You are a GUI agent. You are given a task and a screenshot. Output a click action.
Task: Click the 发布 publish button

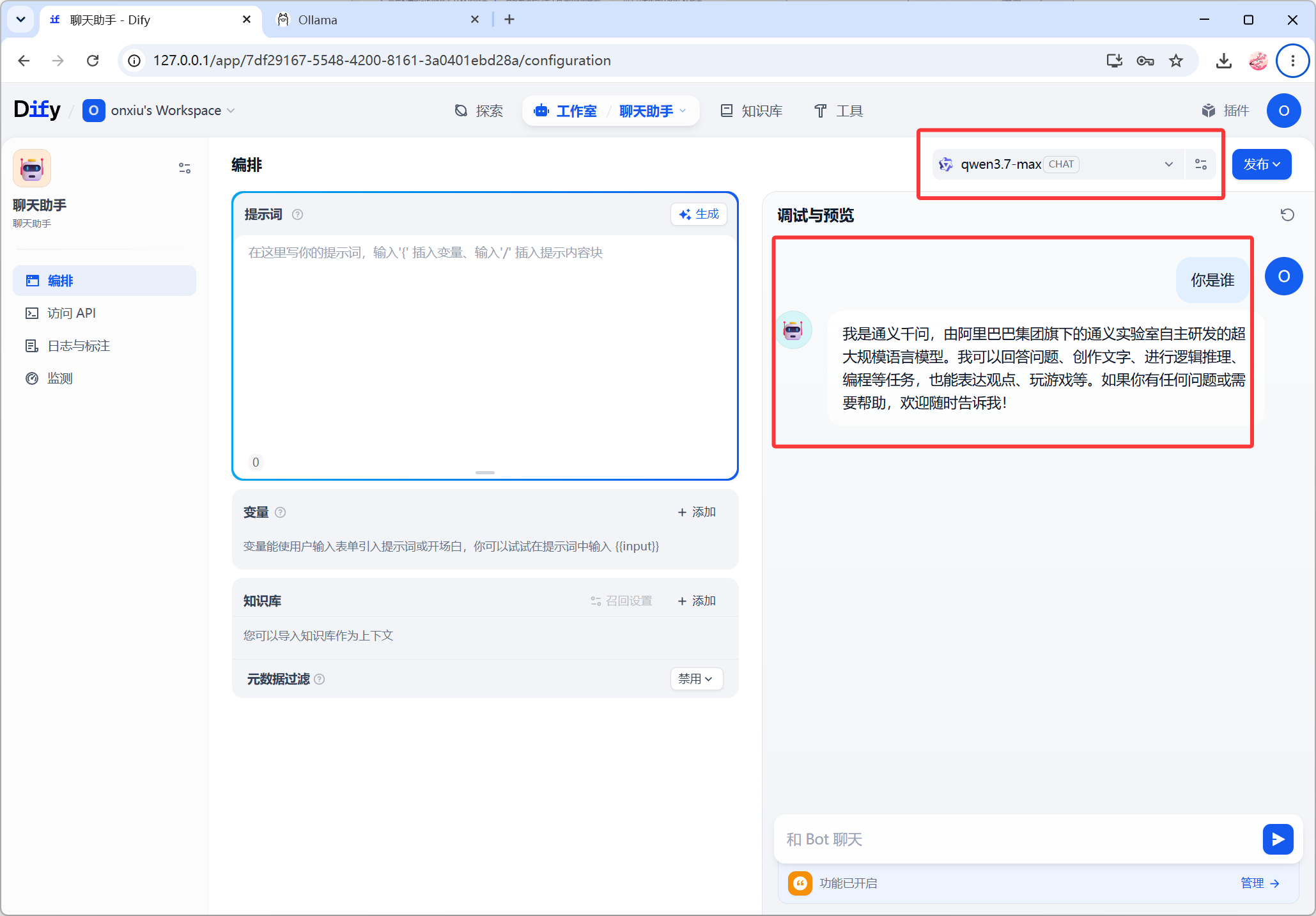pyautogui.click(x=1261, y=164)
